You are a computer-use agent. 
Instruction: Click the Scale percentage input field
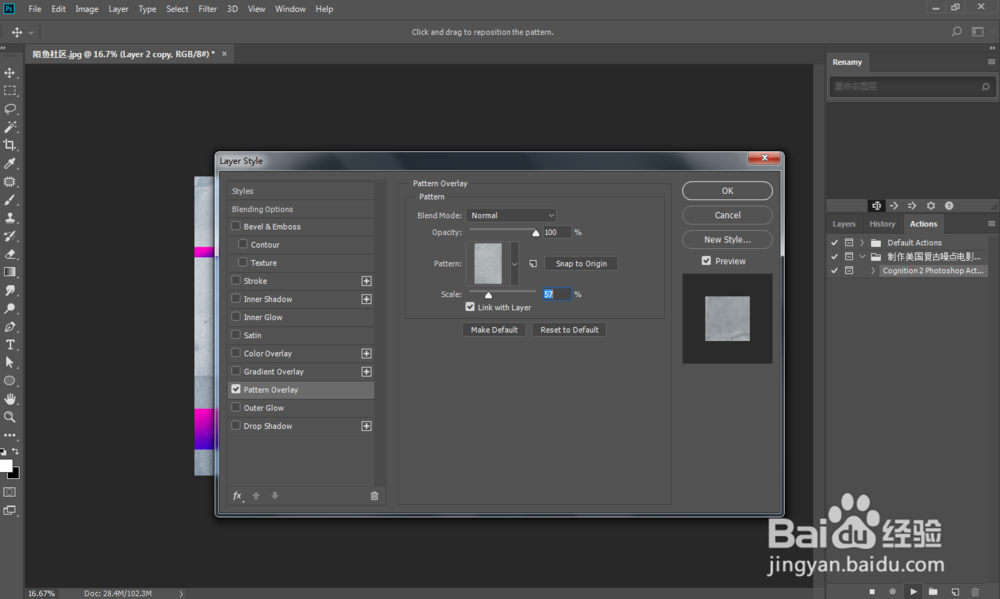point(557,294)
